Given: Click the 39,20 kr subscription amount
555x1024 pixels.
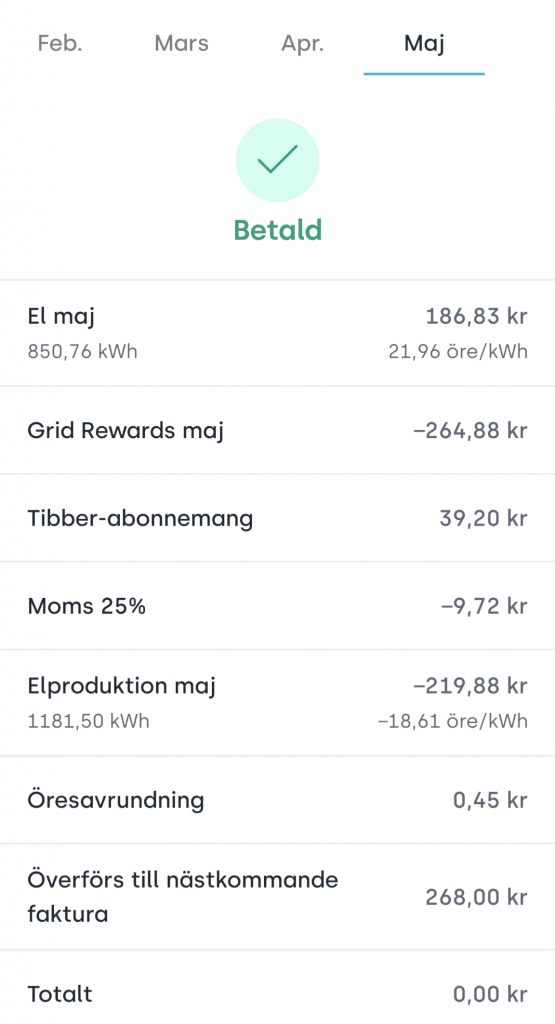Looking at the screenshot, I should 483,518.
